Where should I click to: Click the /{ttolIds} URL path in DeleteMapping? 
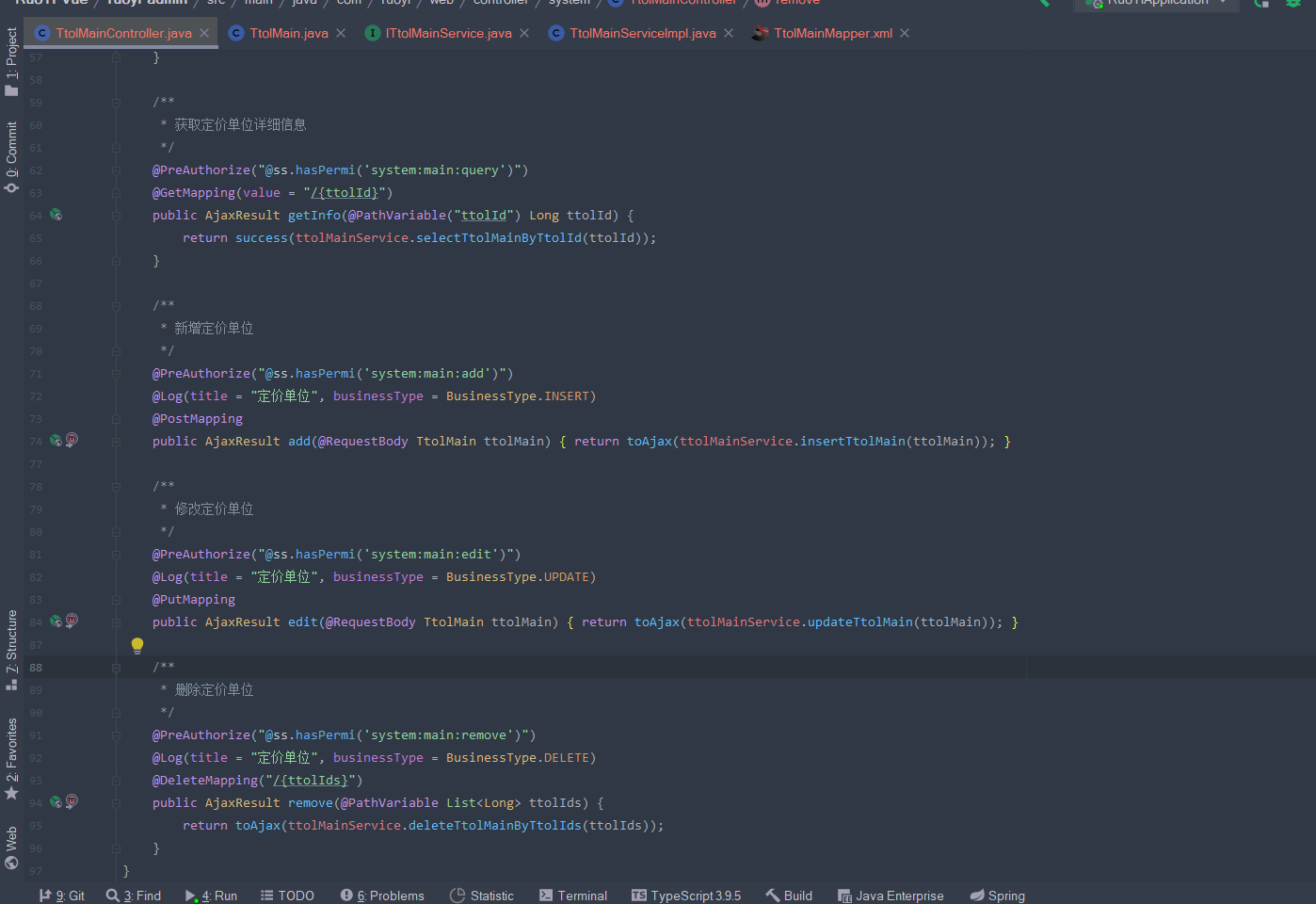311,780
